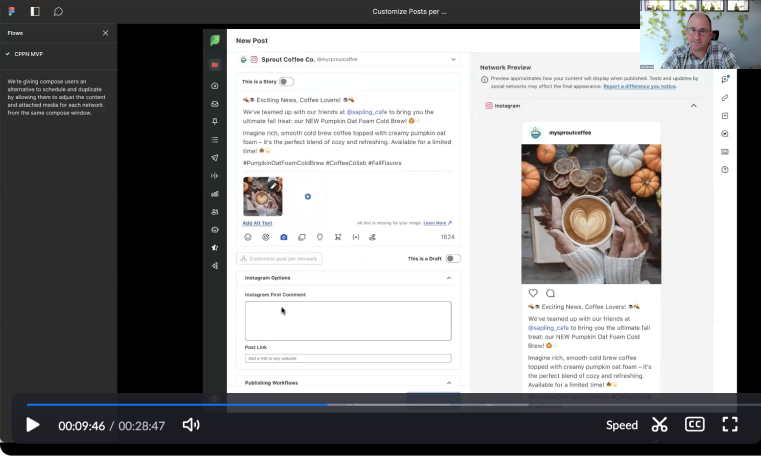This screenshot has width=761, height=459.
Task: Play the video recording
Action: (x=32, y=425)
